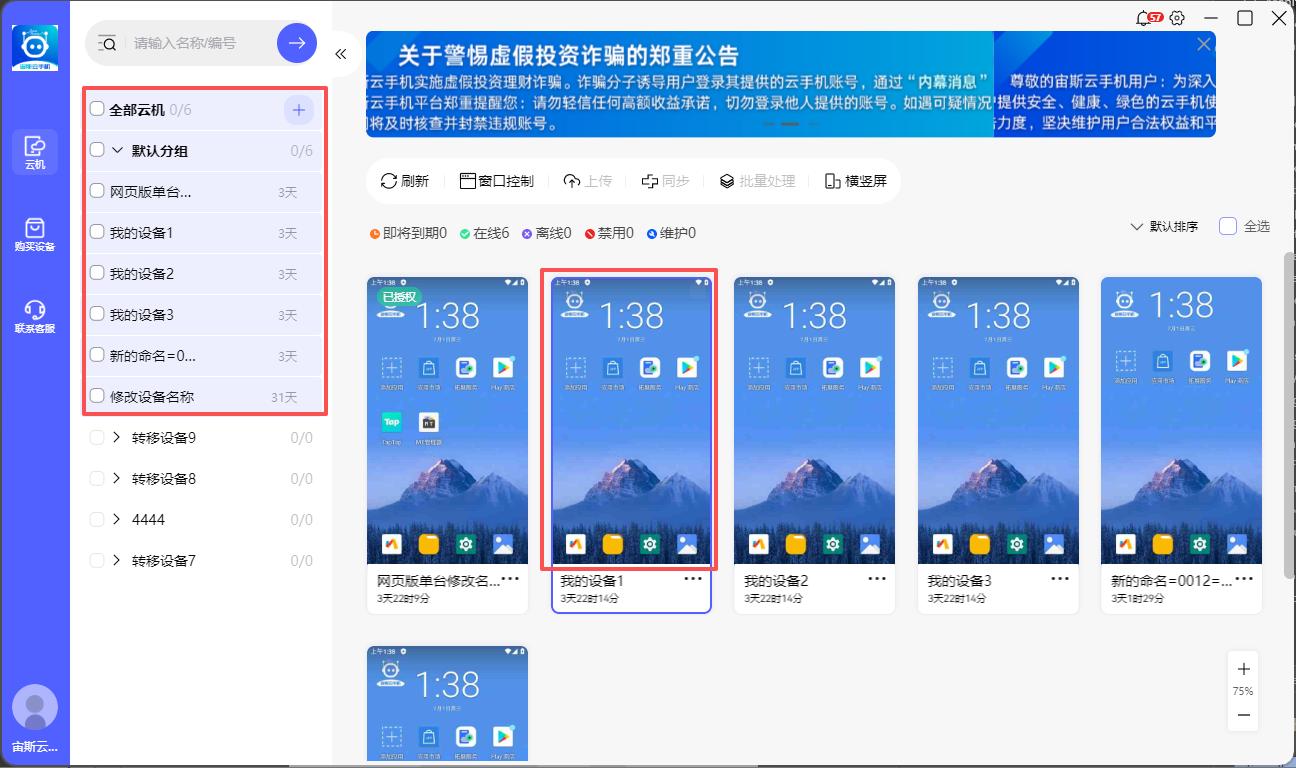Screen dimensions: 1296x768
Task: Check the 默认分组 checkbox
Action: 97,150
